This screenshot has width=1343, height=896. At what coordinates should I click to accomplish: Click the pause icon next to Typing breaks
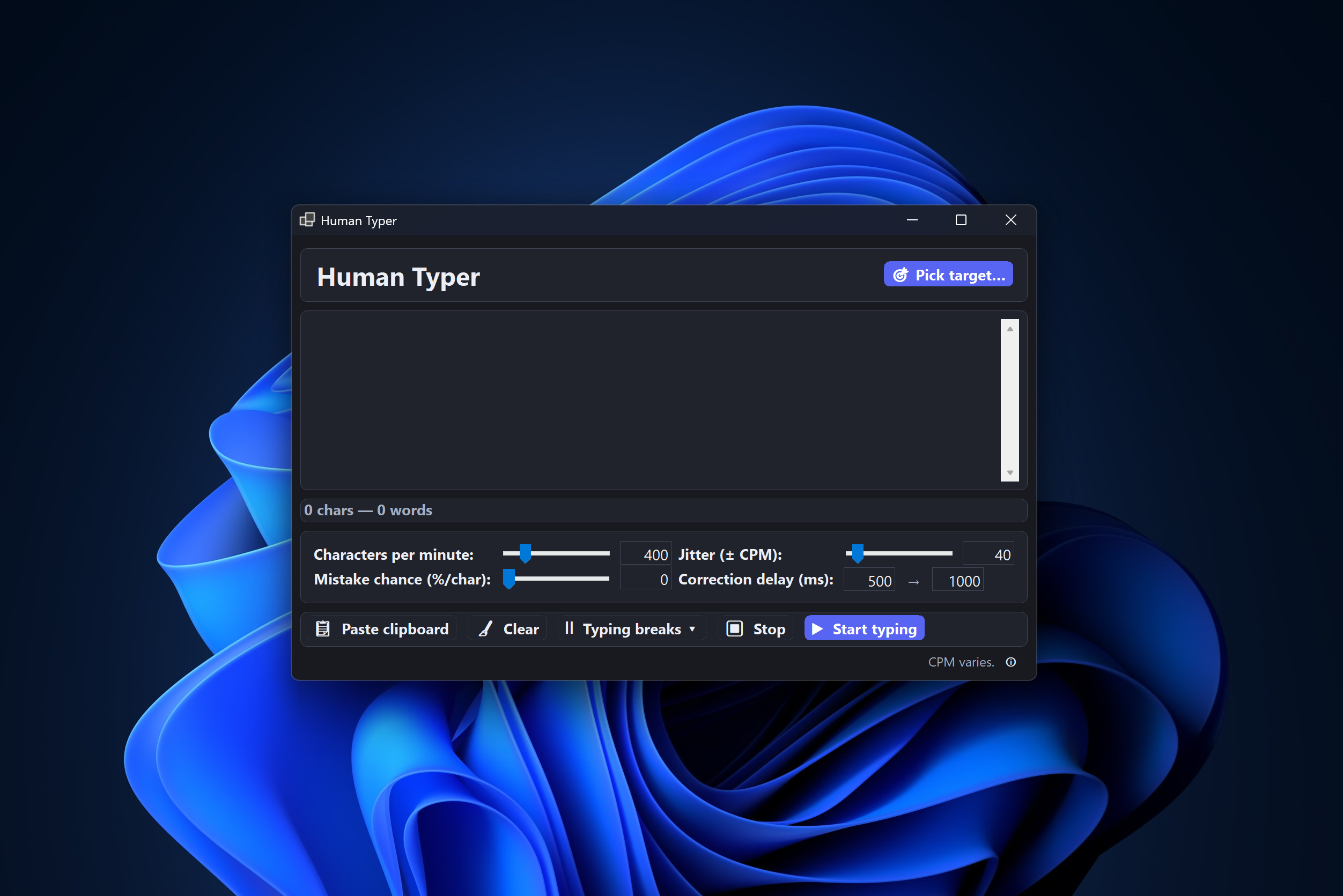point(569,628)
